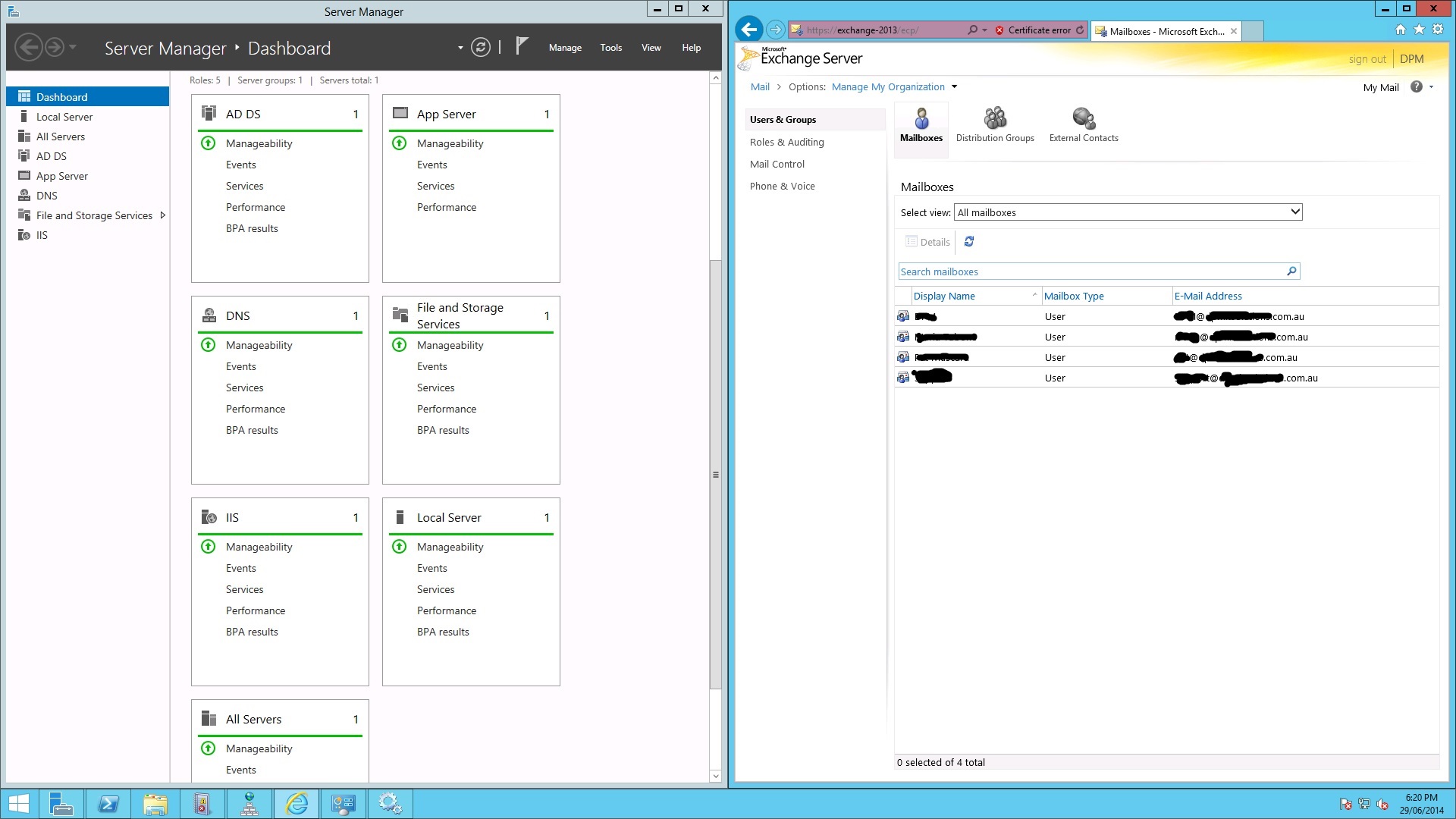
Task: Click the AD DS Manageability status
Action: [x=259, y=143]
